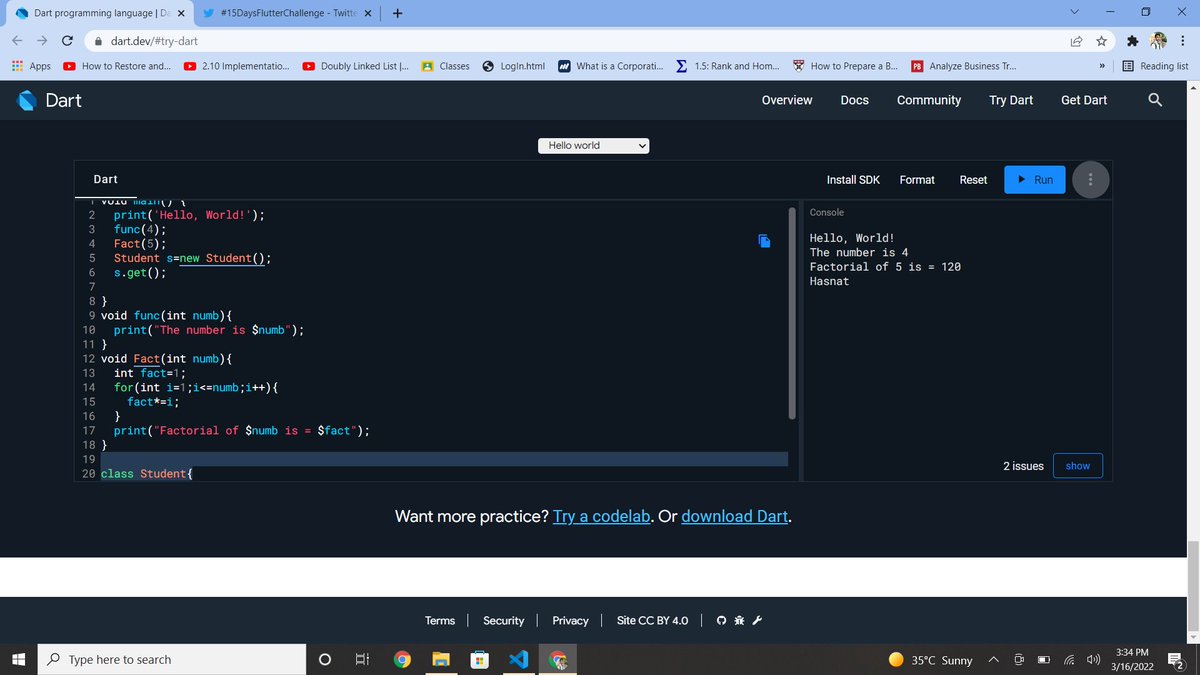Open Microsoft Store from the taskbar
Viewport: 1200px width, 675px height.
[479, 659]
